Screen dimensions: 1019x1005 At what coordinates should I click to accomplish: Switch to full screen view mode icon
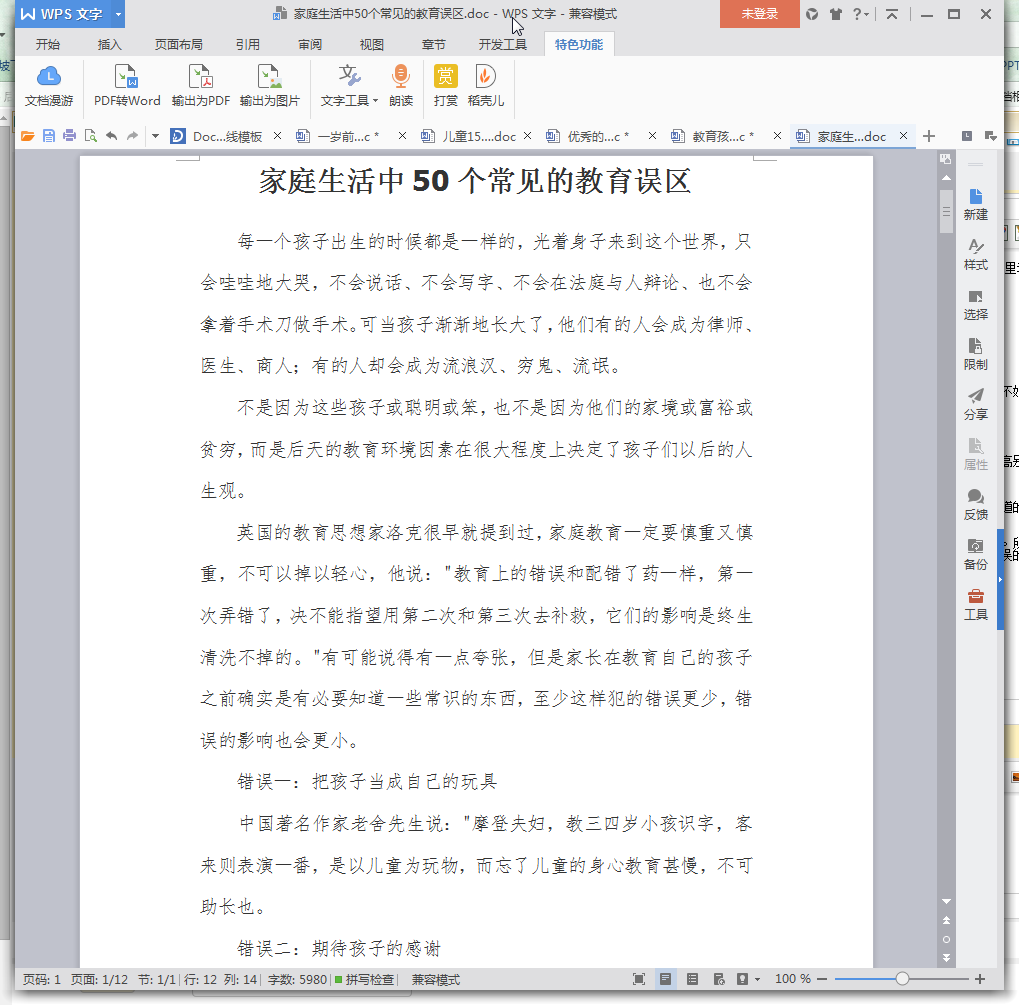(x=639, y=979)
